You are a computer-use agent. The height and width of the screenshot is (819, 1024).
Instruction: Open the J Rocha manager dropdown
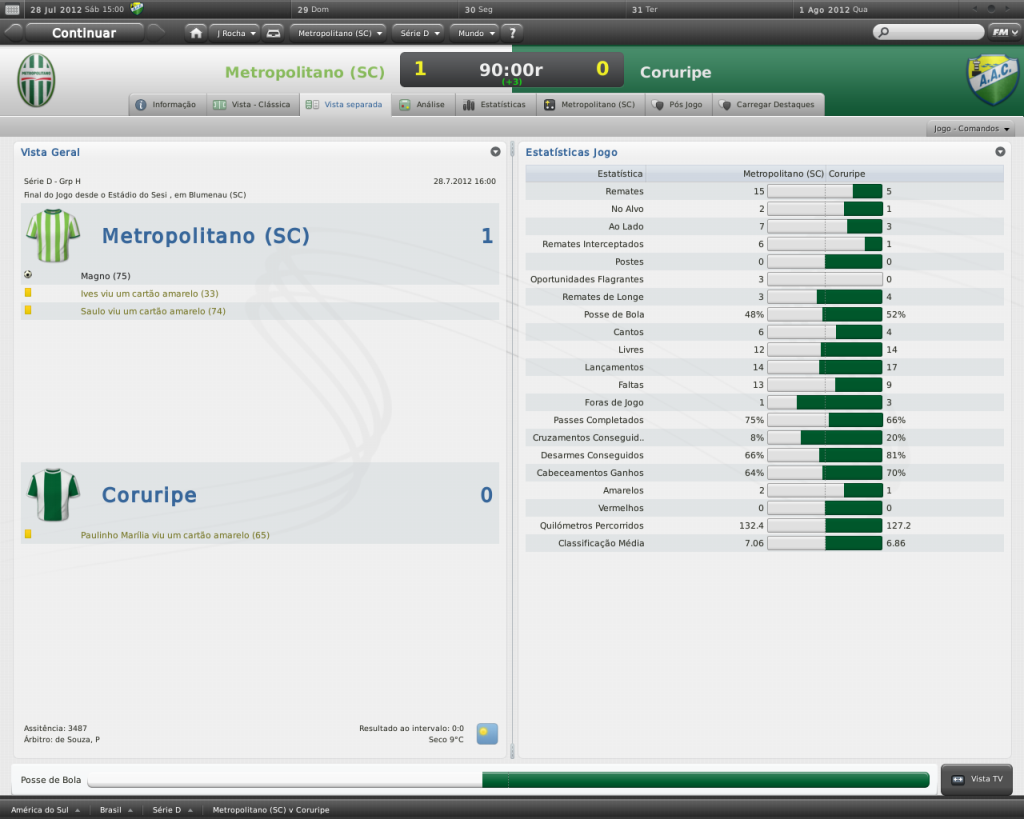pos(235,33)
